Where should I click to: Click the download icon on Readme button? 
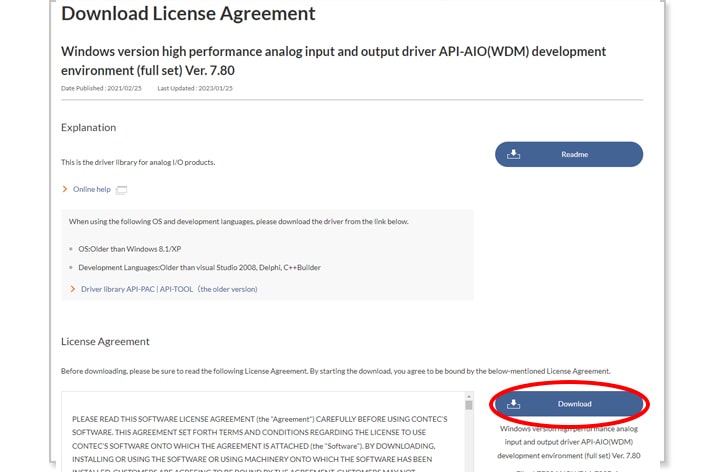(514, 154)
